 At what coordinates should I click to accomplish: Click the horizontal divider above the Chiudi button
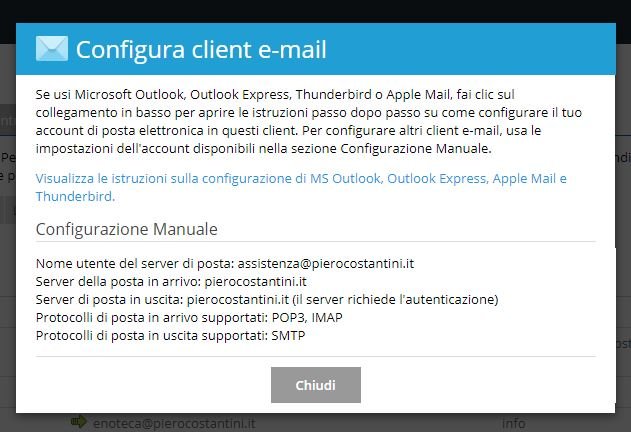(x=316, y=356)
